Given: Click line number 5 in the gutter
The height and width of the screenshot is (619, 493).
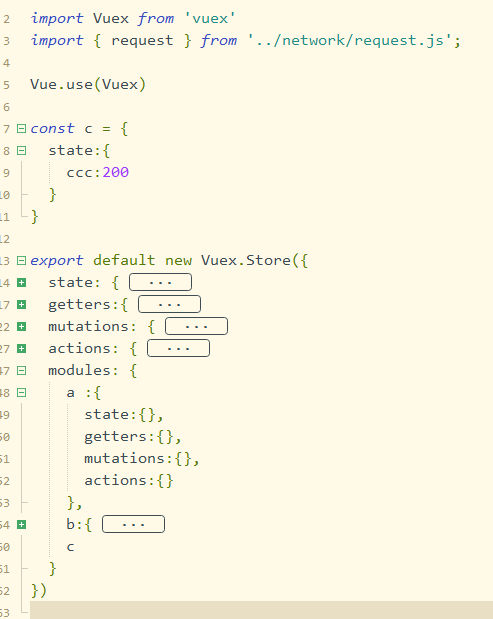Looking at the screenshot, I should pos(6,85).
